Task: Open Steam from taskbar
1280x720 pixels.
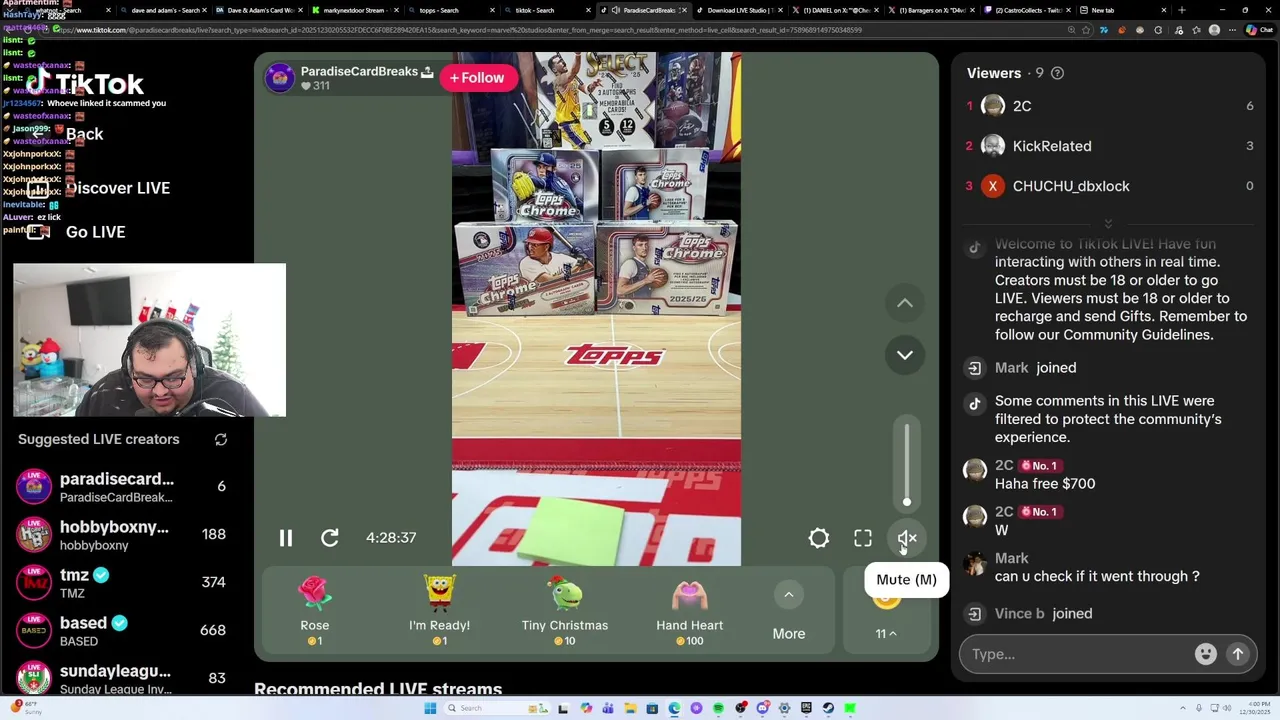Action: (x=829, y=708)
